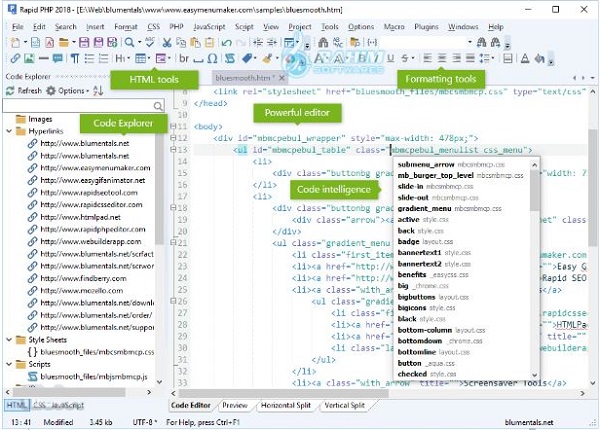Click the Redo arrow icon
Screen dimensions: 600x430
(x=241, y=42)
